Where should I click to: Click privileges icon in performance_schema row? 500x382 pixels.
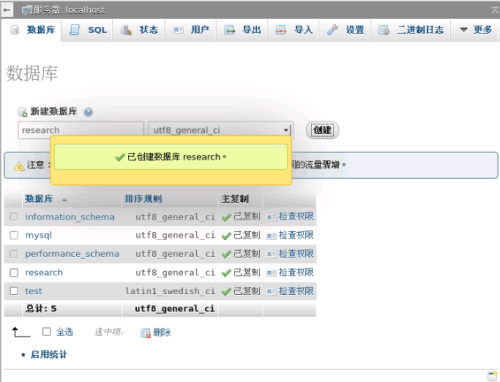271,255
